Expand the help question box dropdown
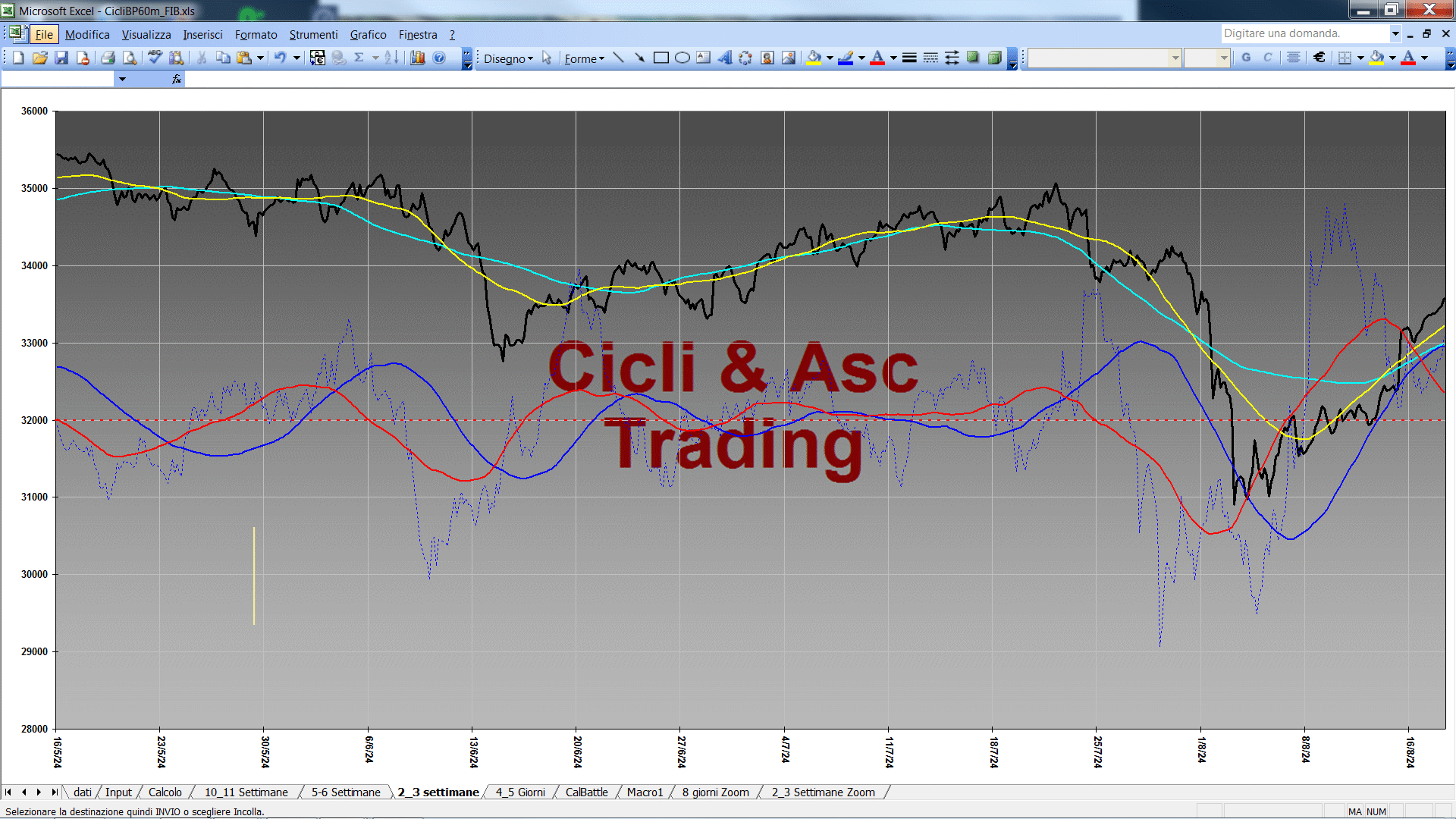 (x=1395, y=33)
